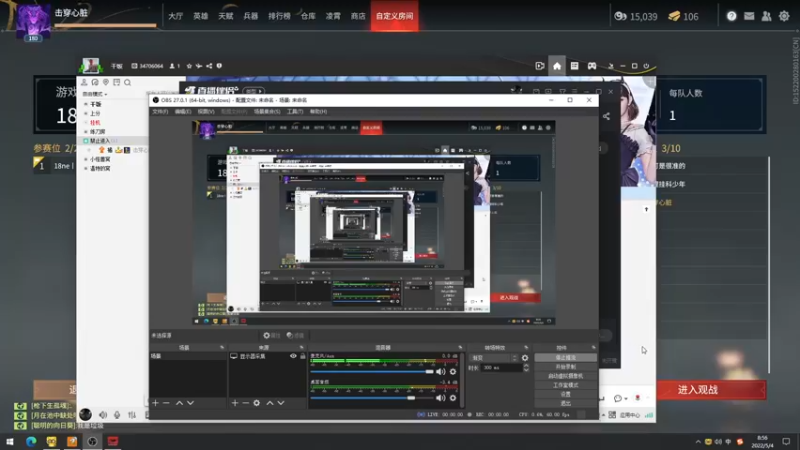Remove the selected OBS scene
Viewport: 800px width, 450px height.
pyautogui.click(x=166, y=403)
